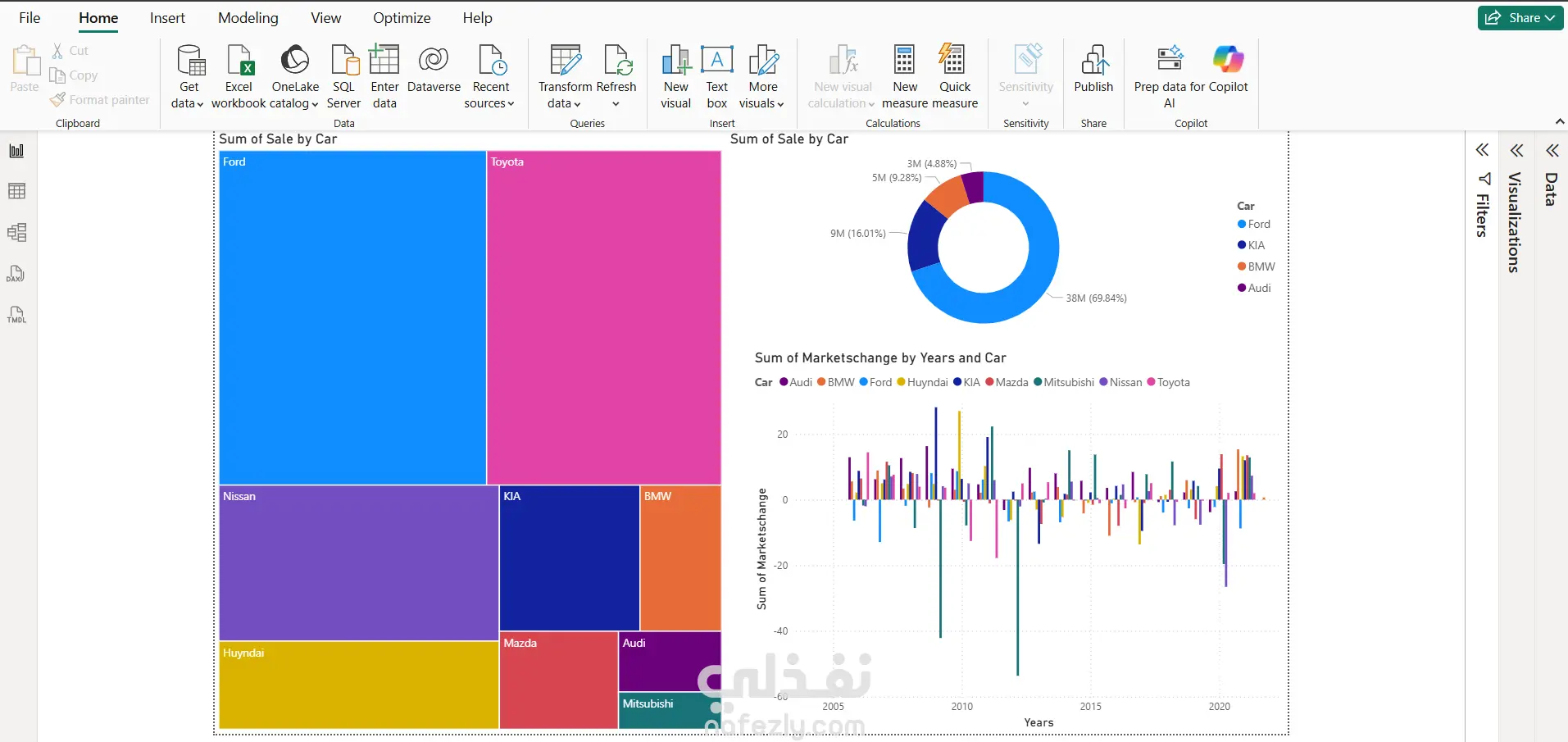1568x742 pixels.
Task: Click the Prep data for AI icon
Action: click(x=1170, y=59)
